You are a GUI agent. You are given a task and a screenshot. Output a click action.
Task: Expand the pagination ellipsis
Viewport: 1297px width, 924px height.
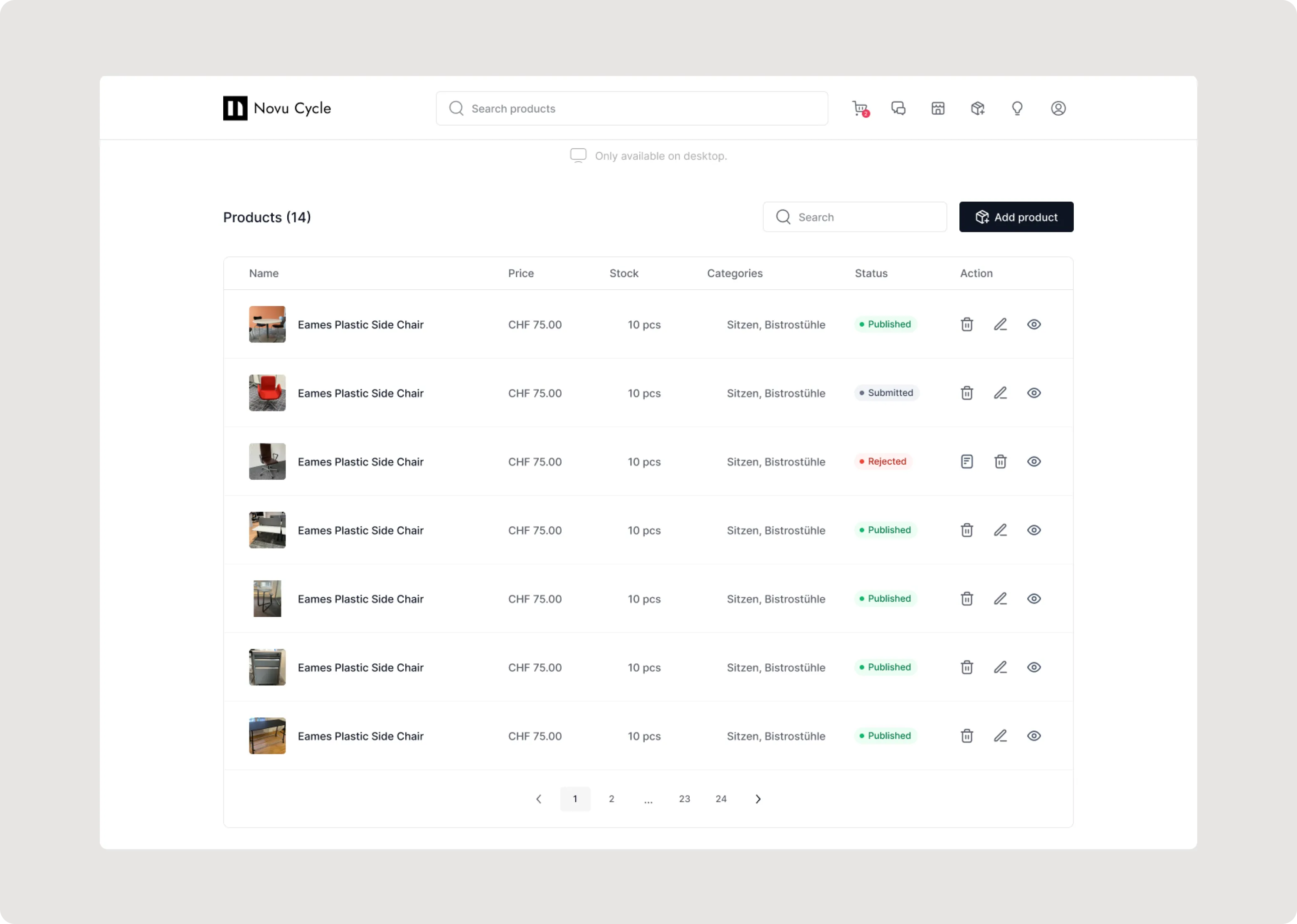point(648,799)
